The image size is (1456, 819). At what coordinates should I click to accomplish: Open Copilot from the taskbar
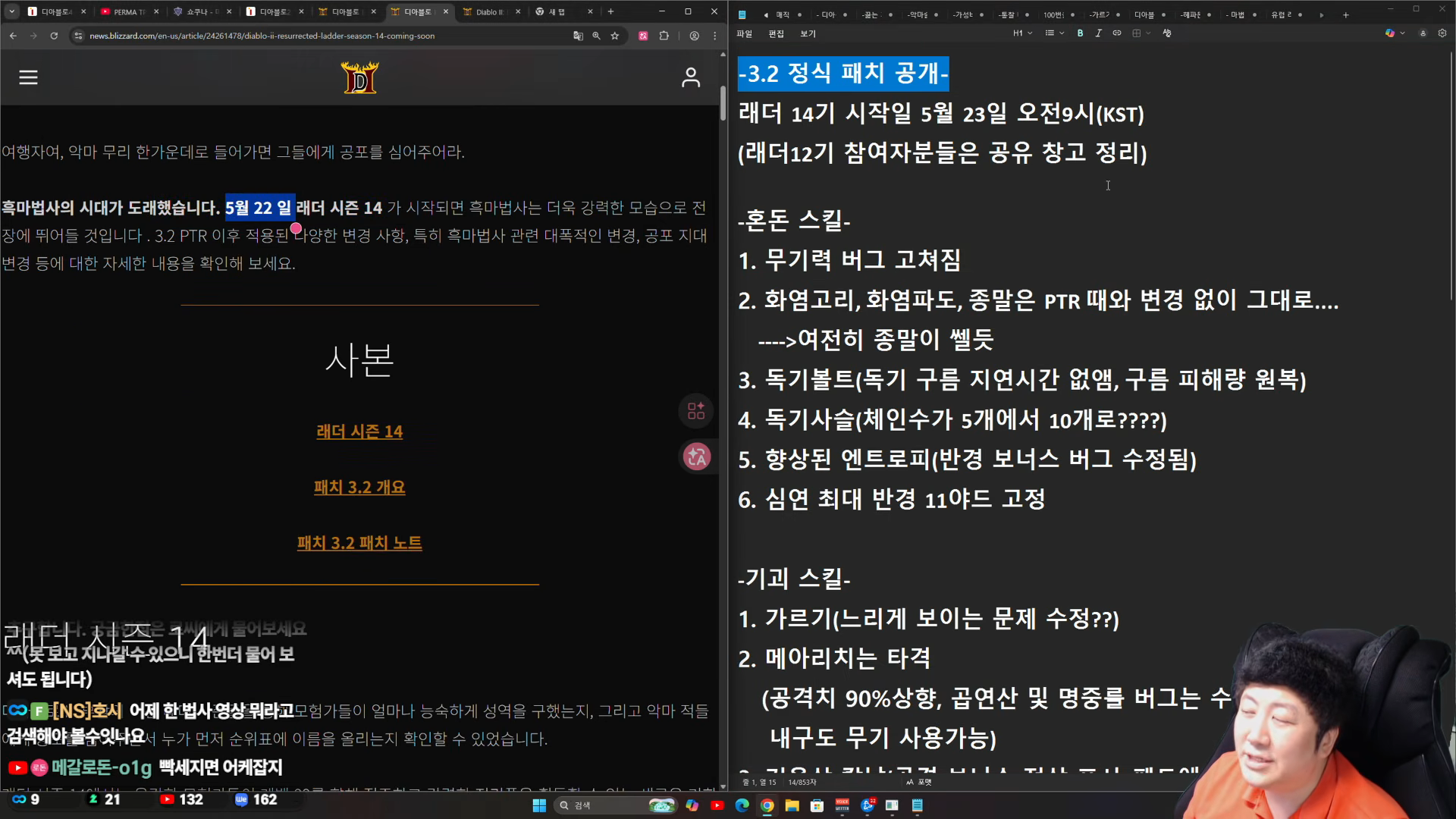click(692, 805)
